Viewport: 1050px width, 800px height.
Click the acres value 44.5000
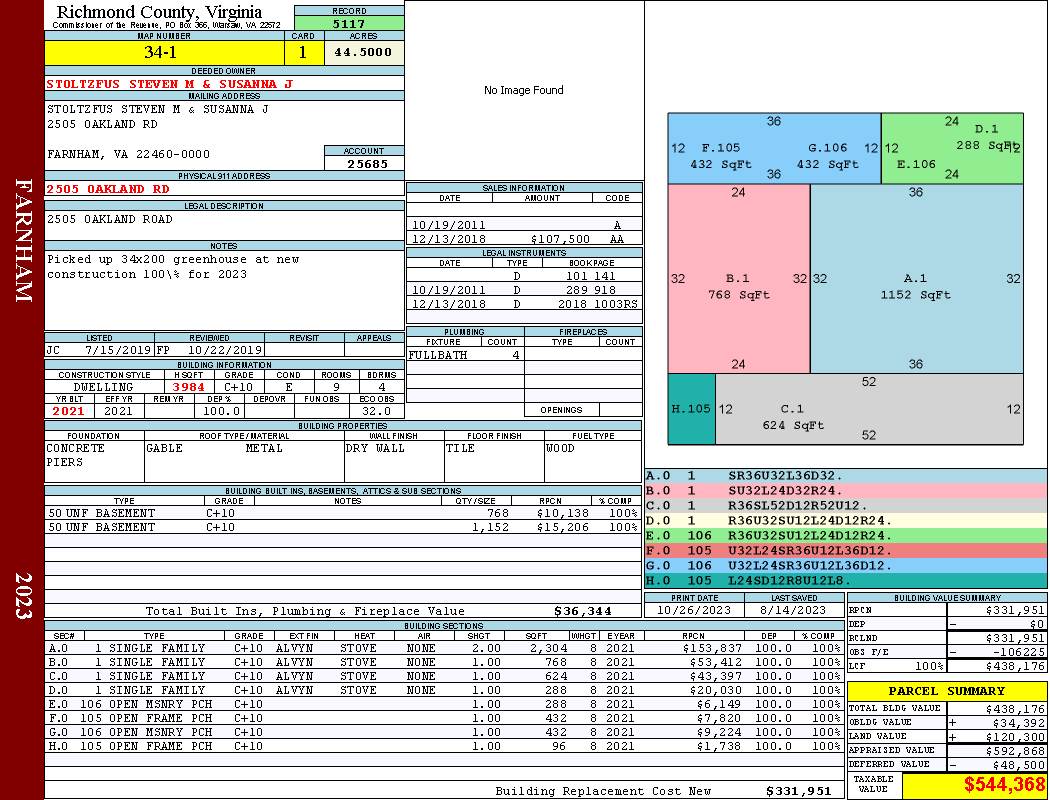click(364, 52)
